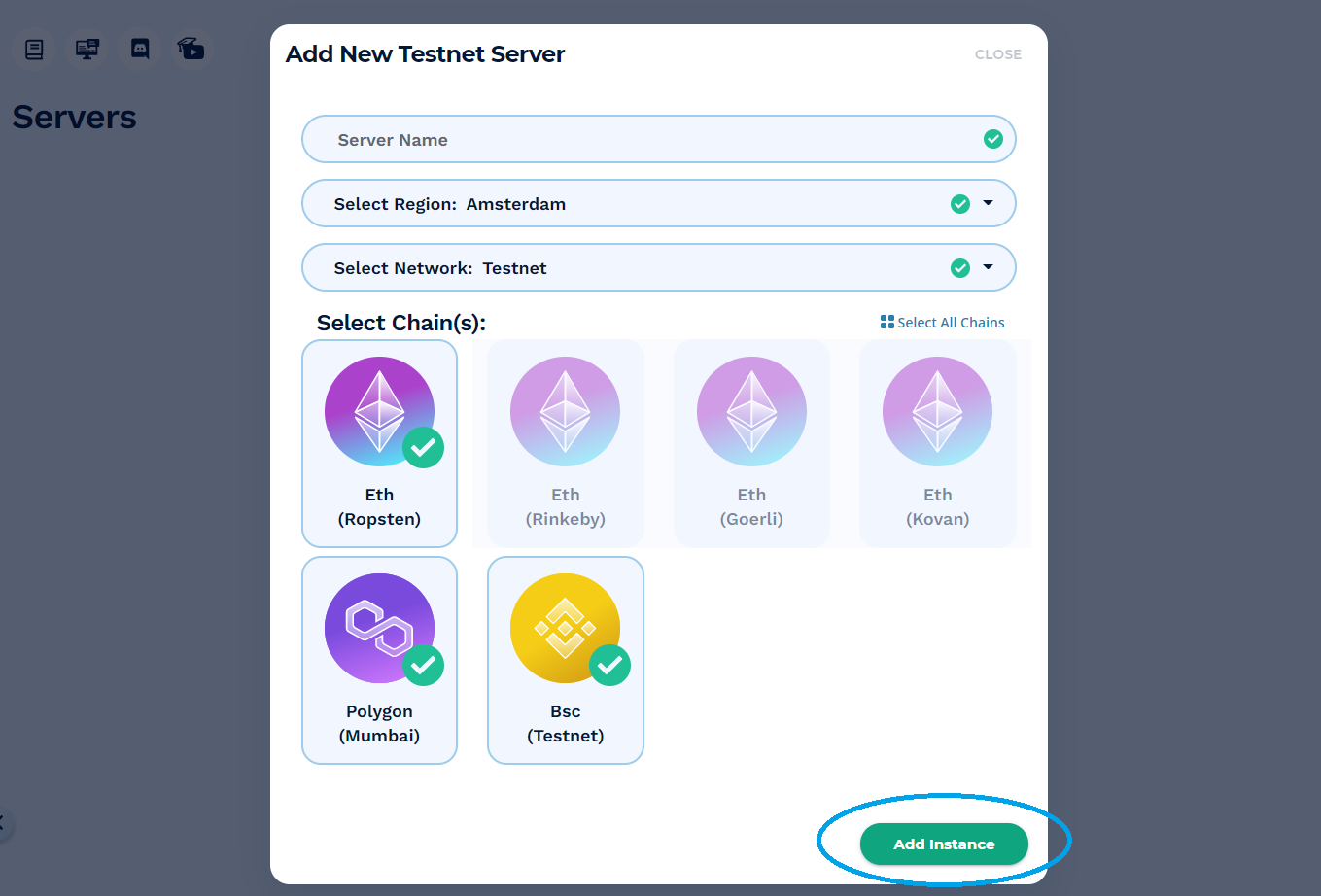
Task: Uncheck the Polygon (Mumbai) chain checkmark
Action: (x=424, y=665)
